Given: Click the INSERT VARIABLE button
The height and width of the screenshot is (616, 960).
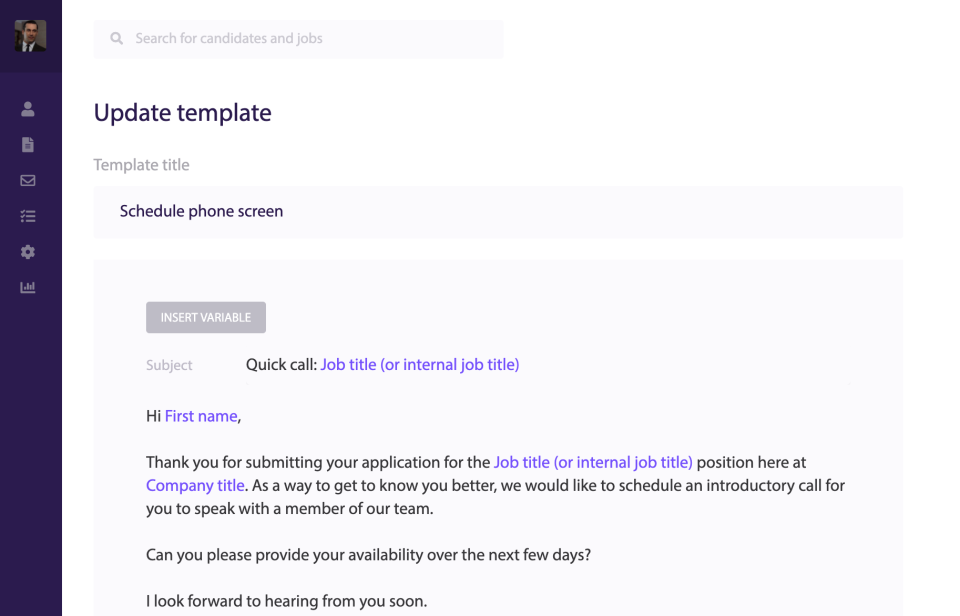Looking at the screenshot, I should pos(205,317).
